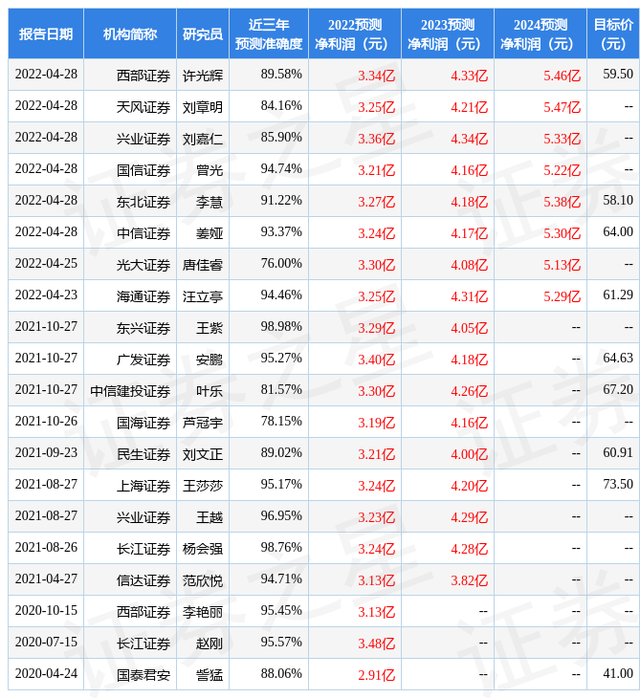
Task: Click target price 60.91
Action: click(x=618, y=453)
